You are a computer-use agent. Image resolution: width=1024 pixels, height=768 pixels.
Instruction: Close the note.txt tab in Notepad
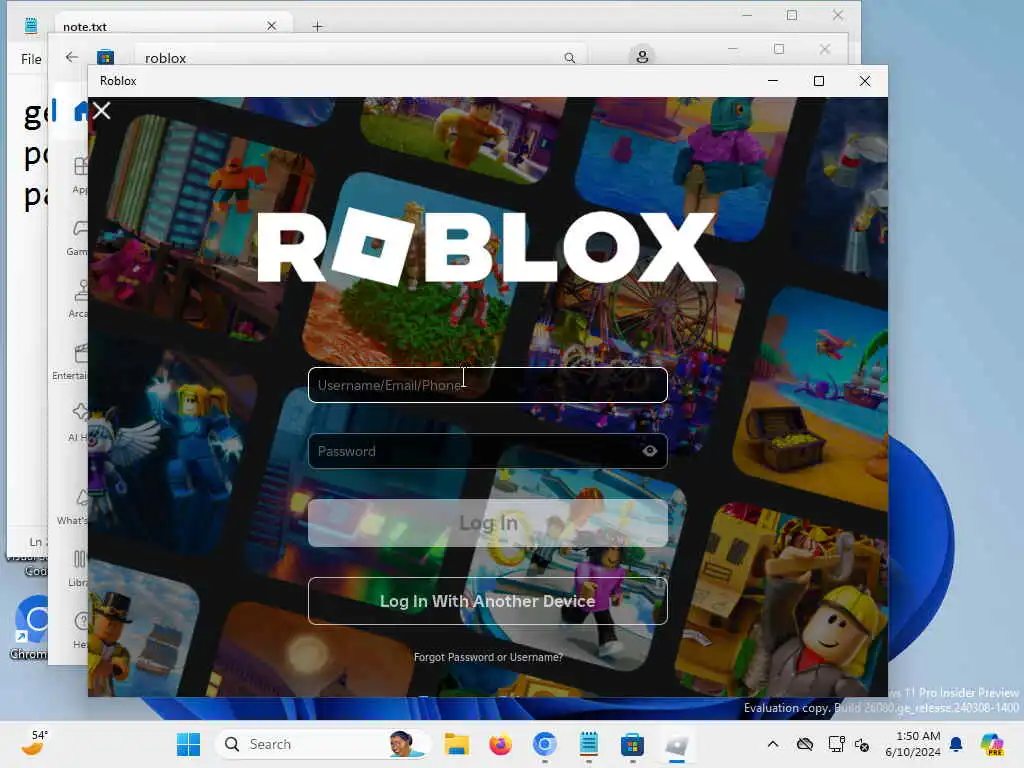click(x=272, y=26)
